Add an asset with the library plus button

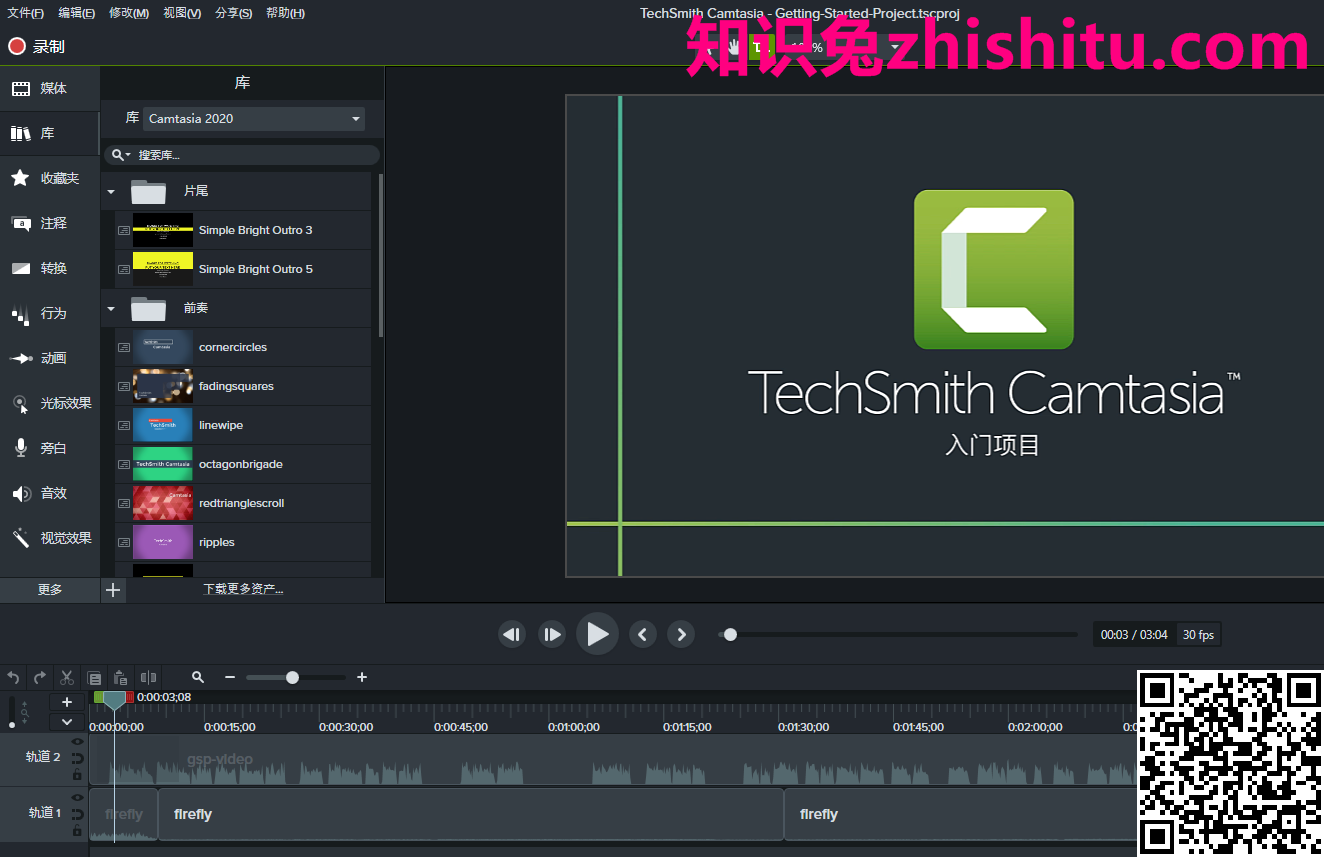pos(113,590)
